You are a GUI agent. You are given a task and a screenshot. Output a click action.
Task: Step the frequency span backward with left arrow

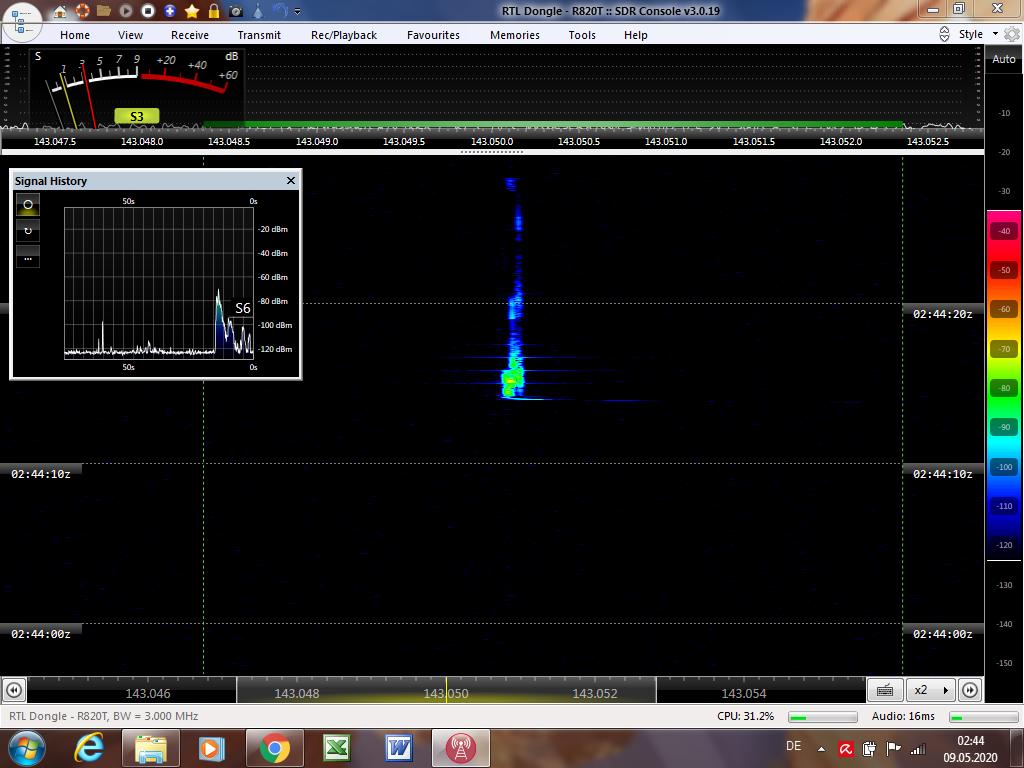pyautogui.click(x=14, y=690)
